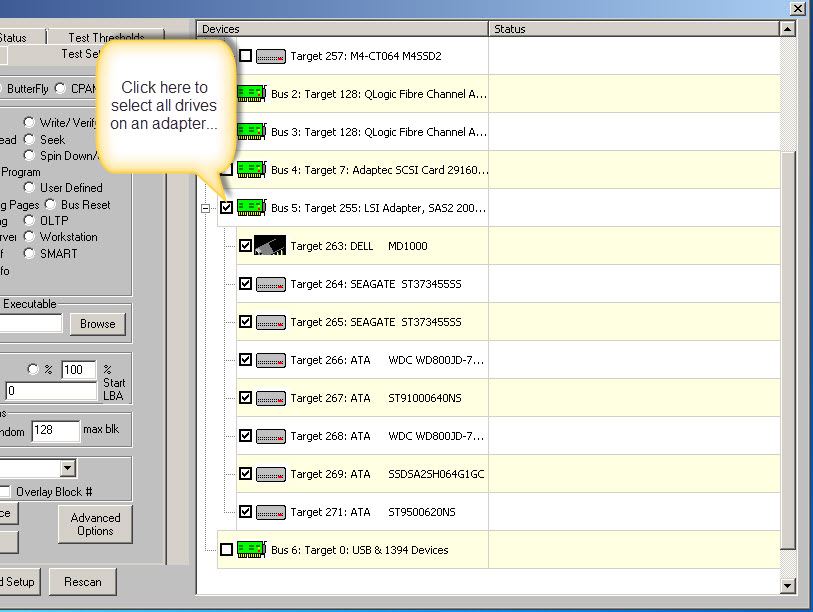Check the Bus 6 USB & 1394 Devices checkbox

pos(226,549)
